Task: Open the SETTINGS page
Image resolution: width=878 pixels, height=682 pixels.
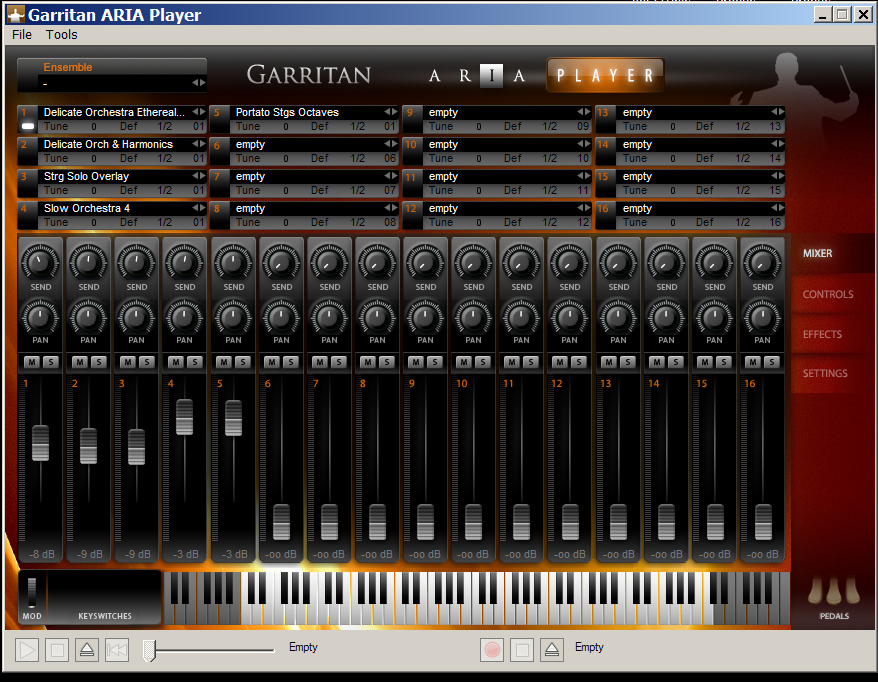Action: click(825, 373)
